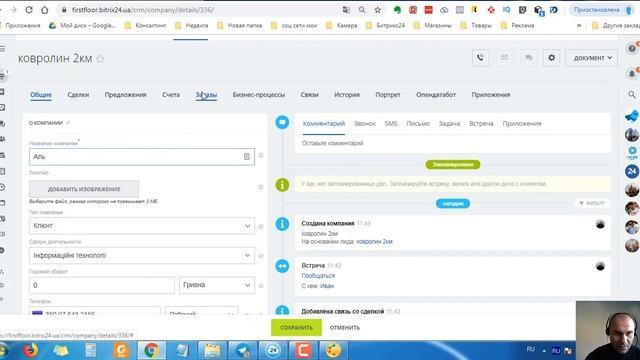Open the Firefox taskbar icon
Viewport: 640px width, 360px height.
point(31,350)
